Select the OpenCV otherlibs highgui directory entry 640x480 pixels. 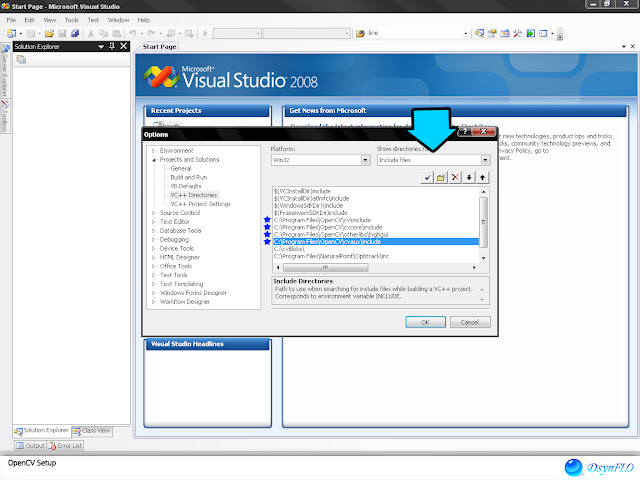331,235
